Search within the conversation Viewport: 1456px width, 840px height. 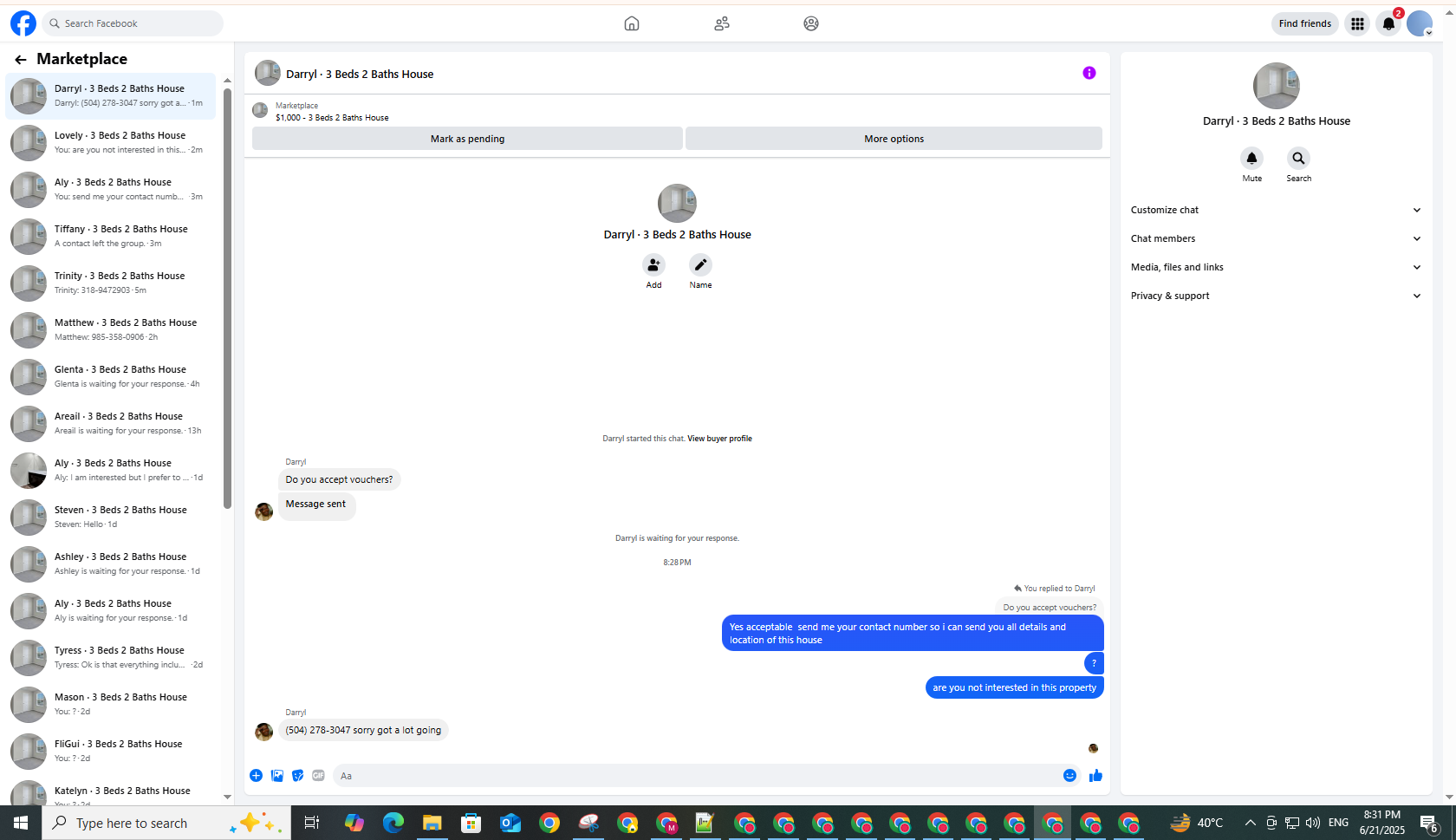(x=1298, y=158)
